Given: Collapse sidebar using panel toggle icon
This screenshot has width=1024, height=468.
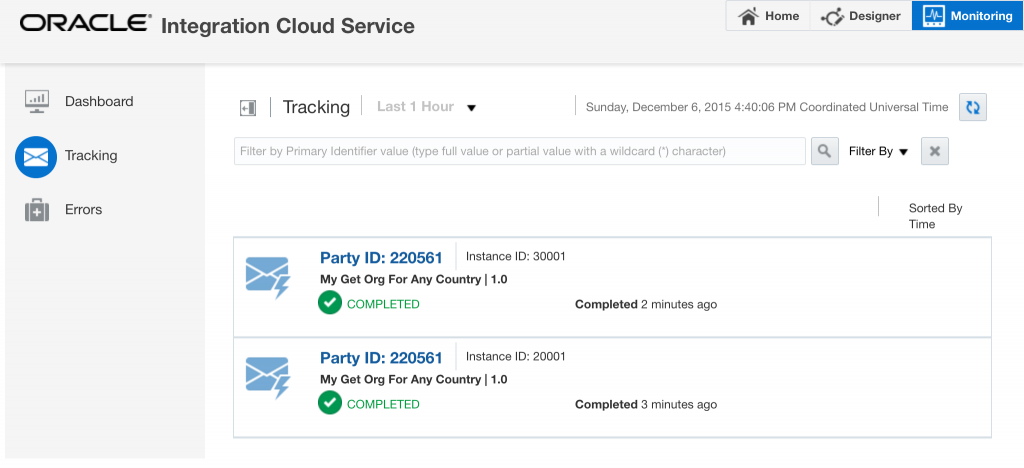Looking at the screenshot, I should pos(248,108).
